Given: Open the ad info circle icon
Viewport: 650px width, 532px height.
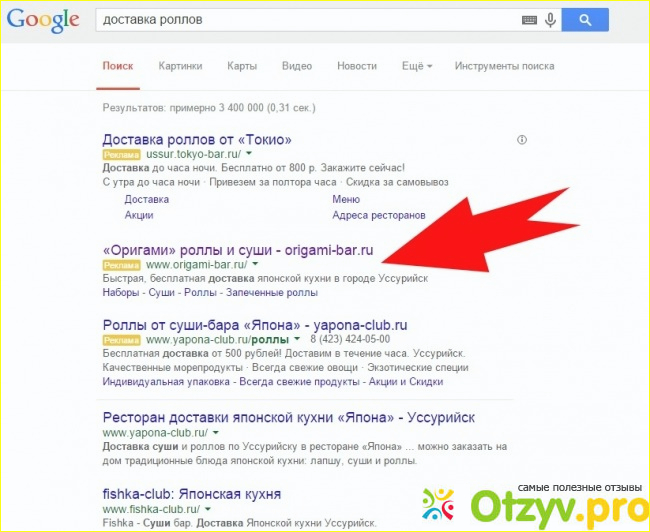Looking at the screenshot, I should click(x=522, y=140).
